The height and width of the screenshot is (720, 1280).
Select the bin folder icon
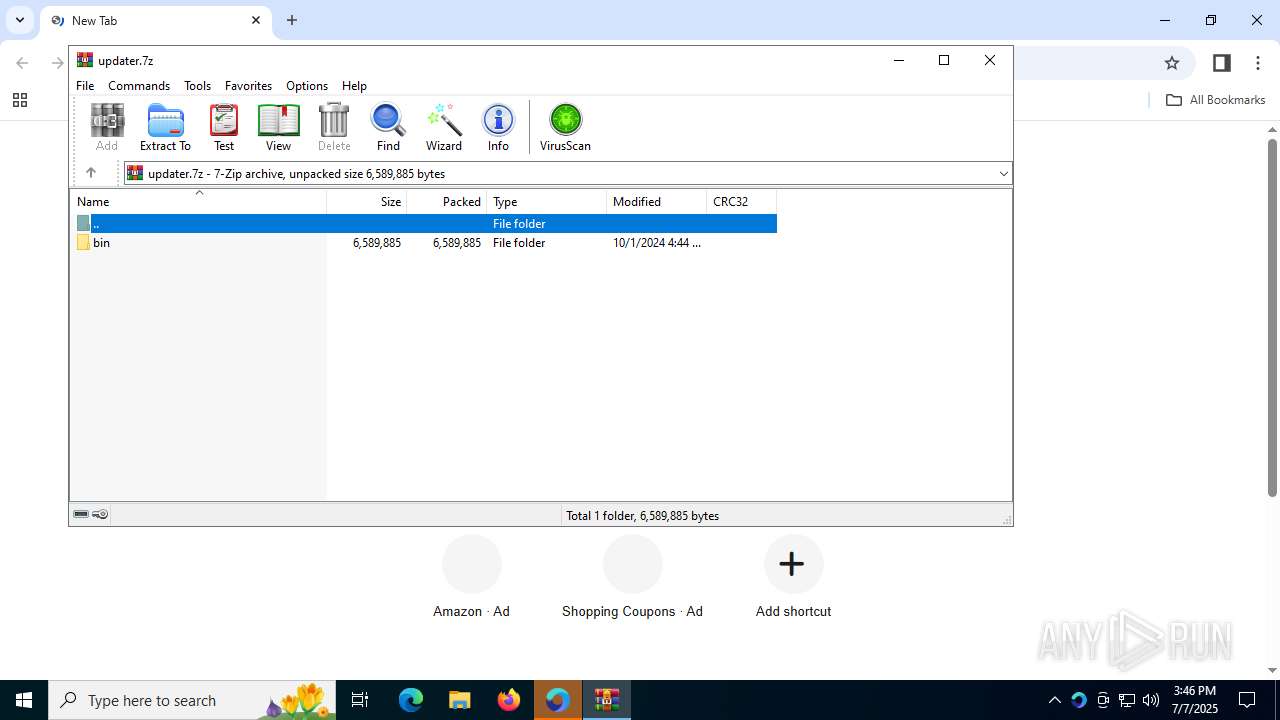tap(83, 243)
